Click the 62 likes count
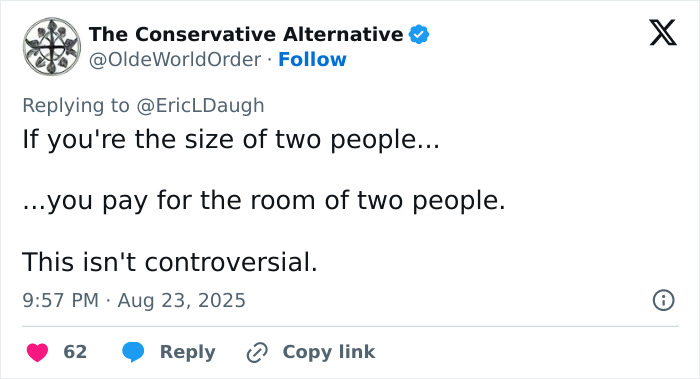 [75, 352]
